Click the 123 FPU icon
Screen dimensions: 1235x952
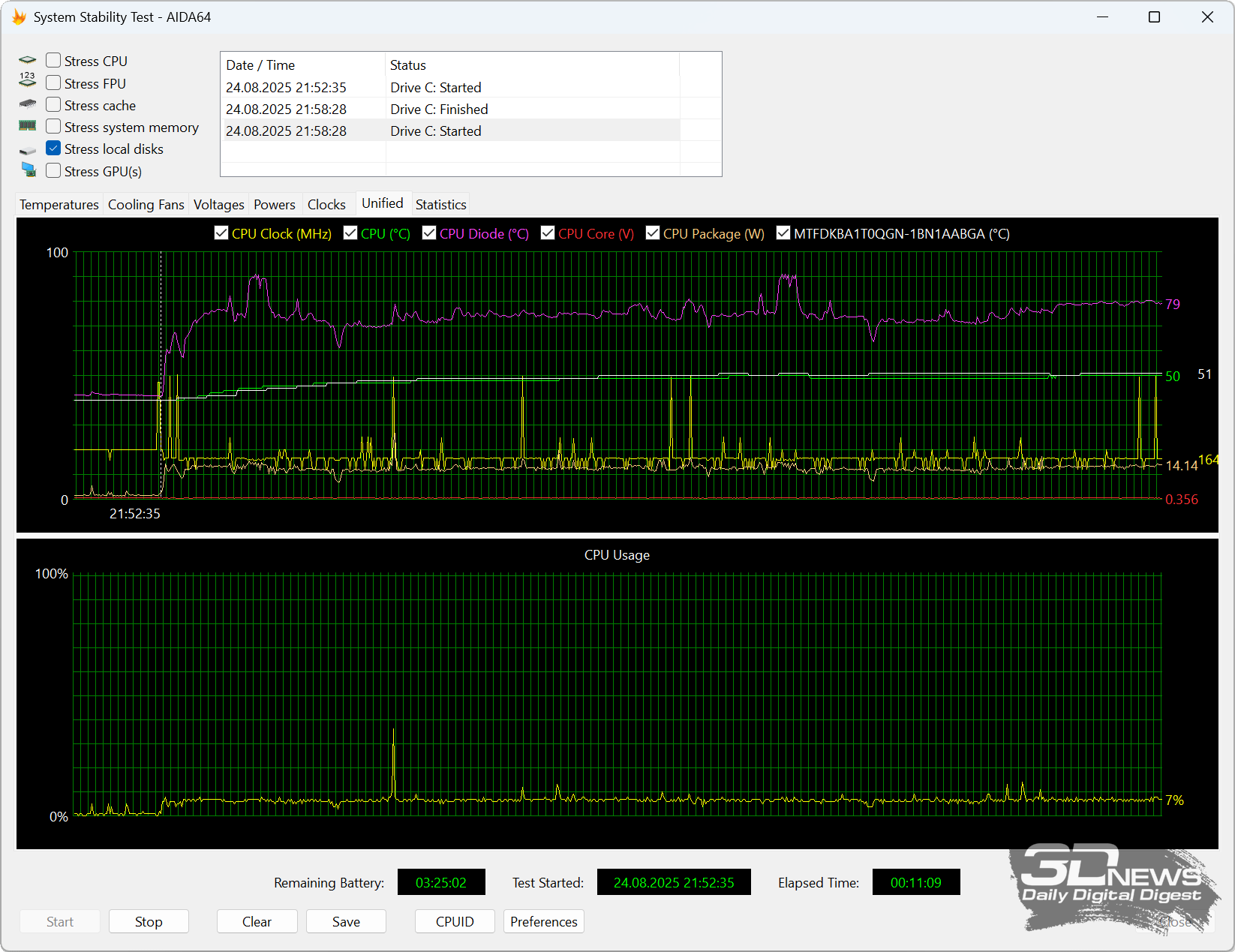click(28, 80)
